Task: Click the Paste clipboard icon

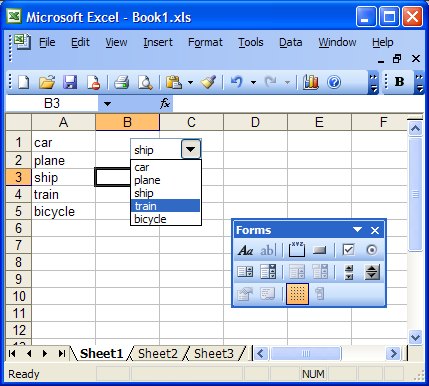Action: (x=174, y=82)
